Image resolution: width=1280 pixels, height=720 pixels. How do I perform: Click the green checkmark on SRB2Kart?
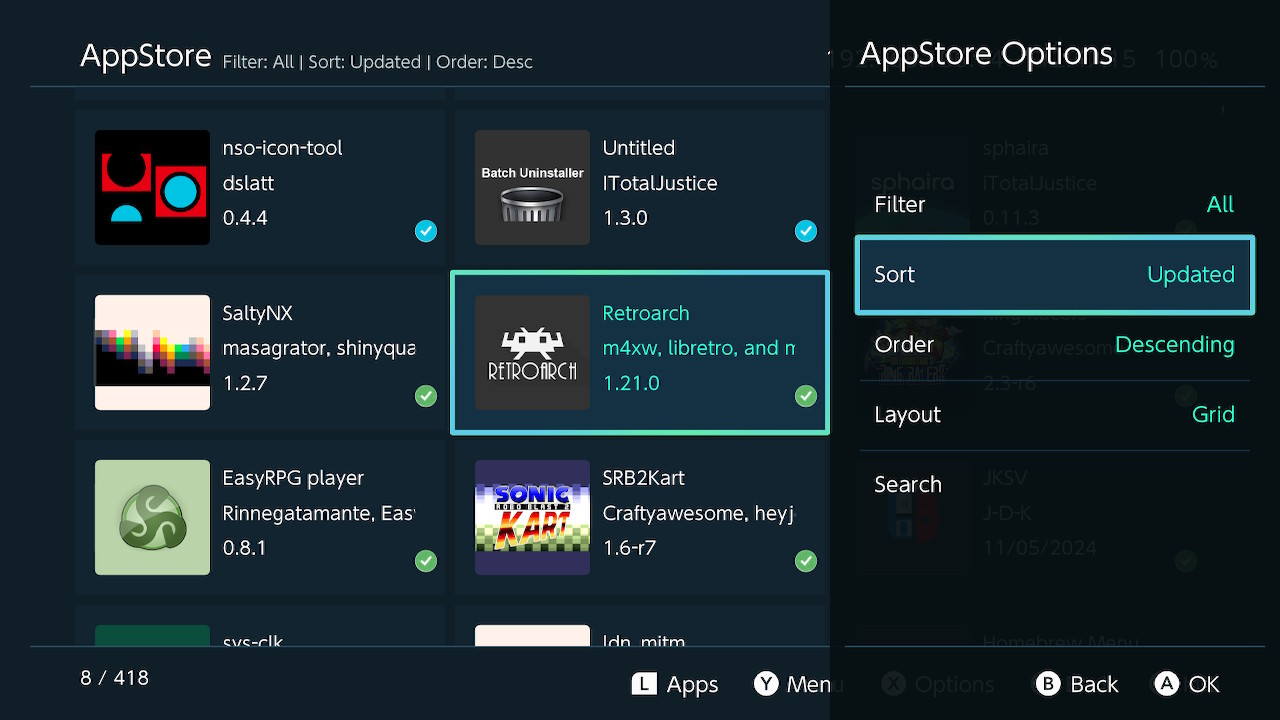pos(806,561)
